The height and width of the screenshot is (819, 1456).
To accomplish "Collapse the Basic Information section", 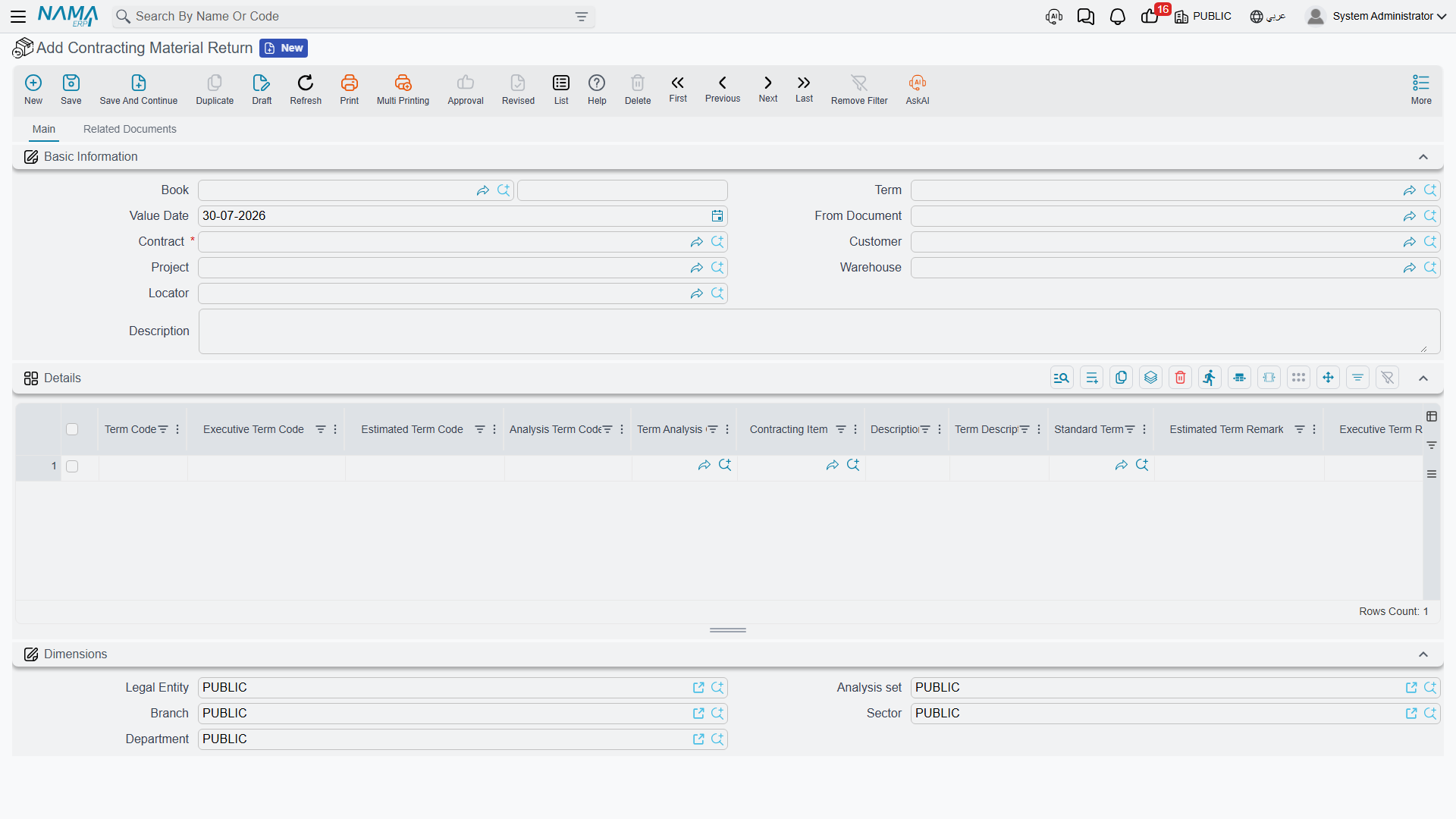I will (1423, 157).
